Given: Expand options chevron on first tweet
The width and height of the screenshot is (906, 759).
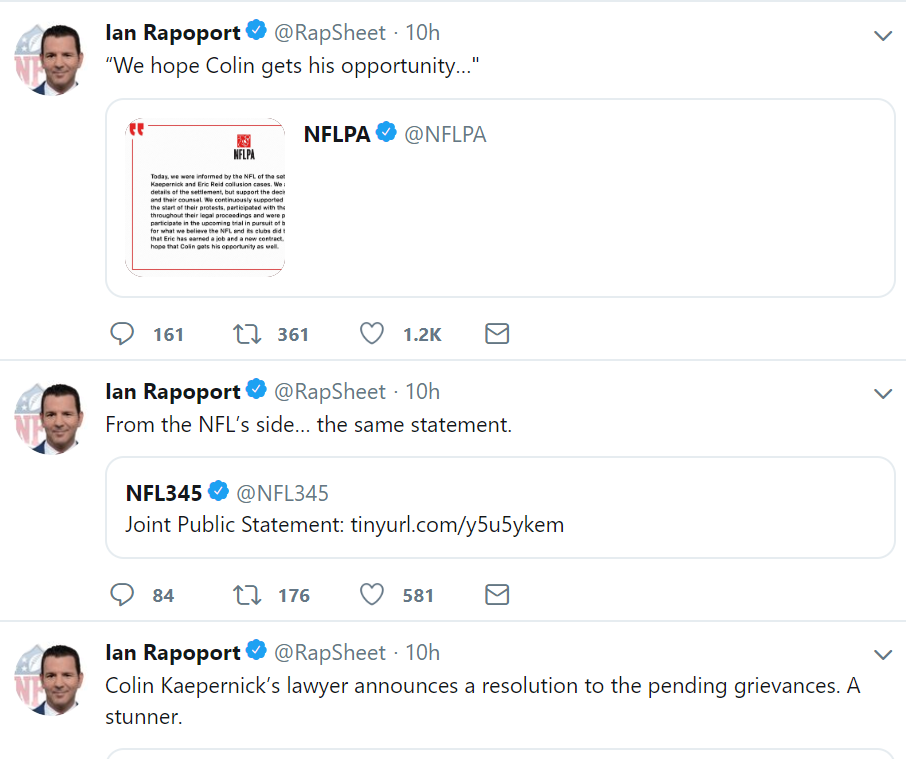Looking at the screenshot, I should pos(882,35).
